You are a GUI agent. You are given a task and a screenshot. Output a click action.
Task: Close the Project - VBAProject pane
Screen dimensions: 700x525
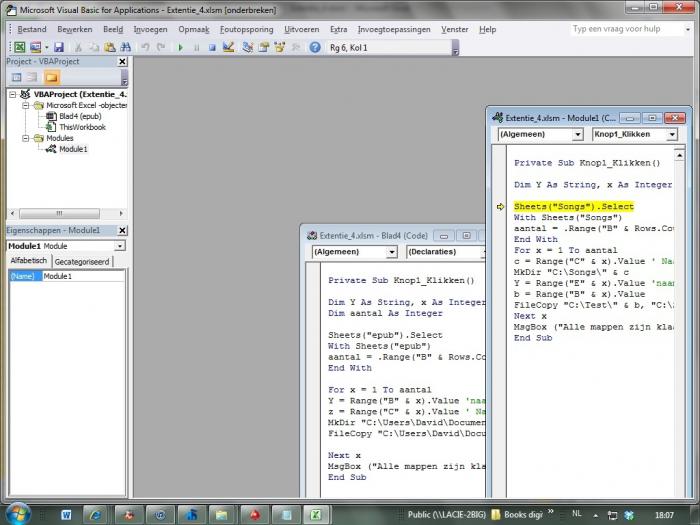[x=122, y=62]
